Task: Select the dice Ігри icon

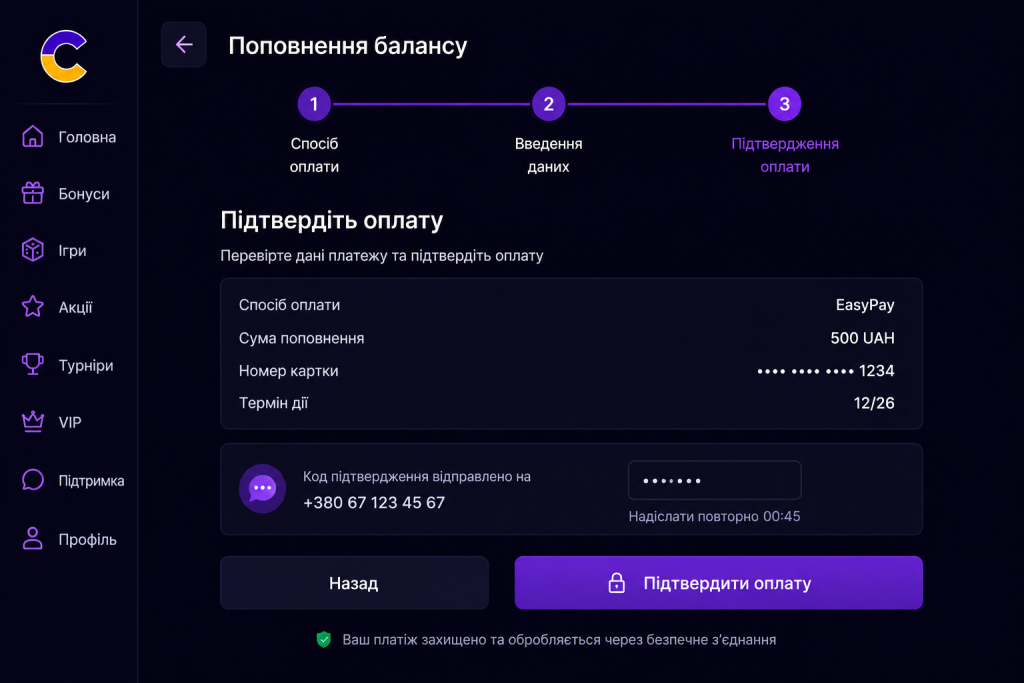Action: (x=33, y=250)
